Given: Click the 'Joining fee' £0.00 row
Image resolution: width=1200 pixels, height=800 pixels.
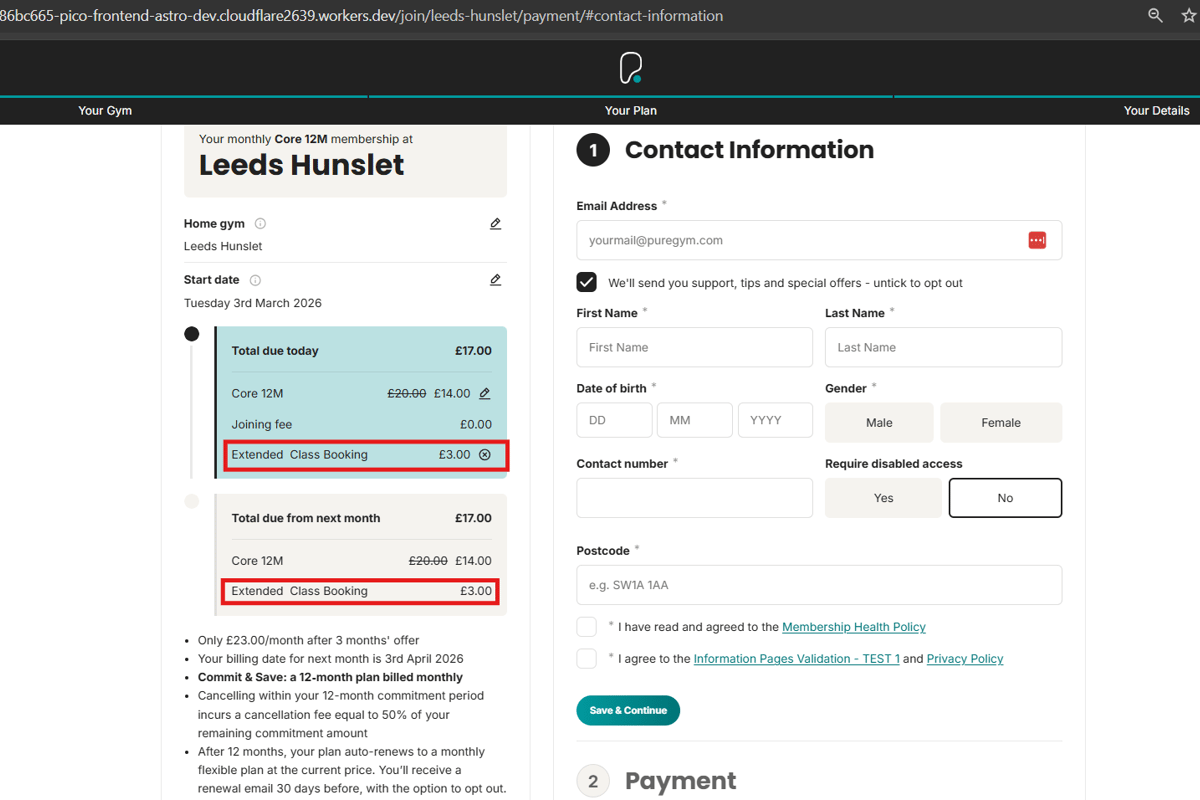Looking at the screenshot, I should [361, 424].
